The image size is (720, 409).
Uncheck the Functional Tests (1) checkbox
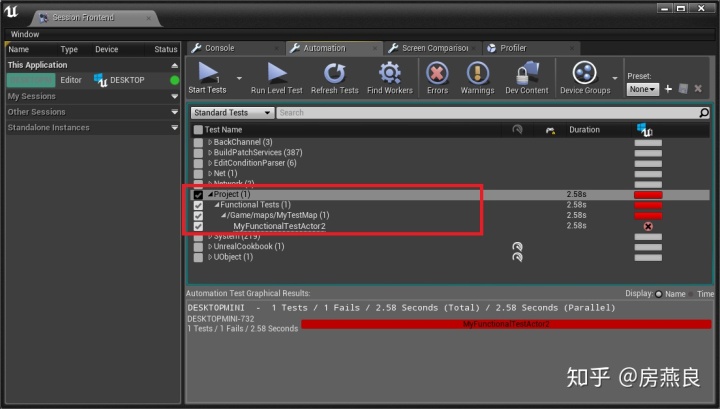point(198,205)
